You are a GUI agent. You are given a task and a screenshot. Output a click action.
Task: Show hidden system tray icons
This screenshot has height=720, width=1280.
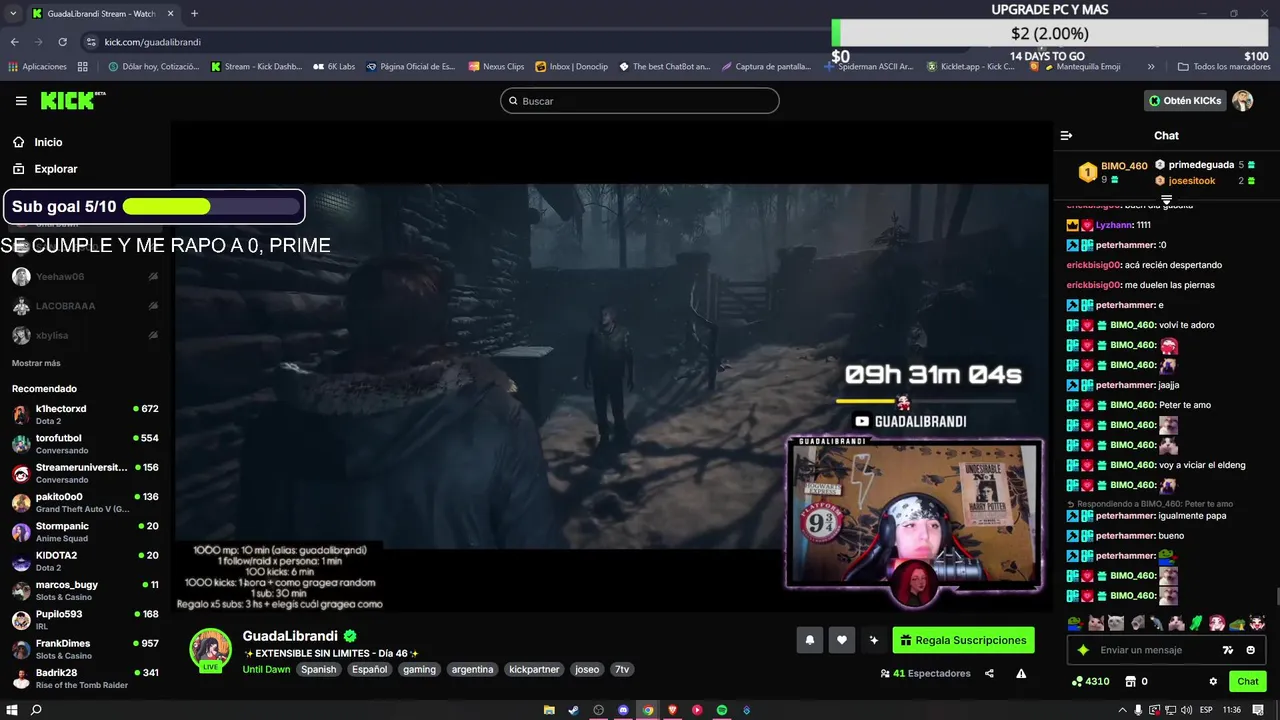coord(1123,710)
